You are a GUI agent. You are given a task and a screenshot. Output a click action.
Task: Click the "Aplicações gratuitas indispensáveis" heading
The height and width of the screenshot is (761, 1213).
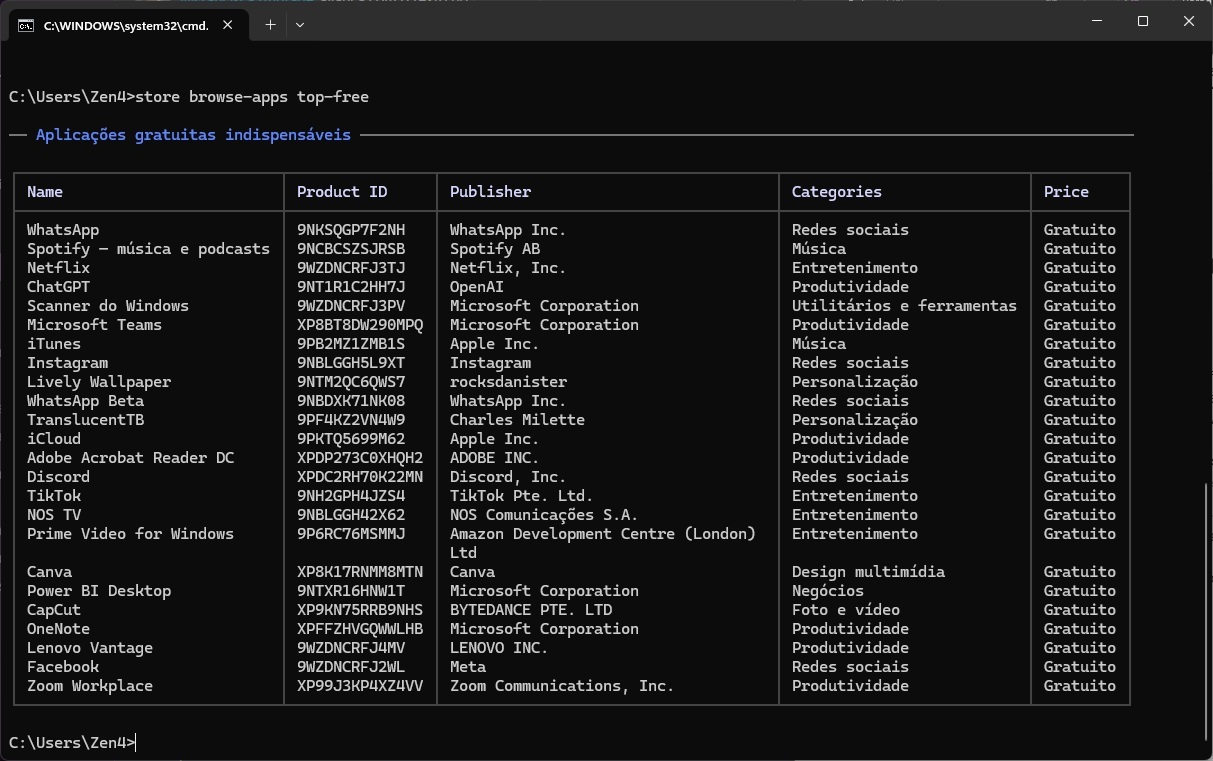pos(193,135)
